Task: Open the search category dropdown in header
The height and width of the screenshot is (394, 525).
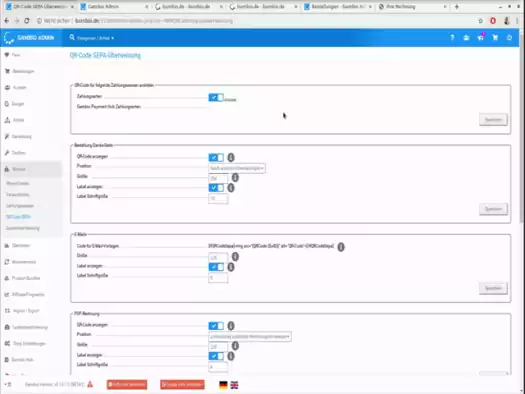Action: pyautogui.click(x=95, y=38)
